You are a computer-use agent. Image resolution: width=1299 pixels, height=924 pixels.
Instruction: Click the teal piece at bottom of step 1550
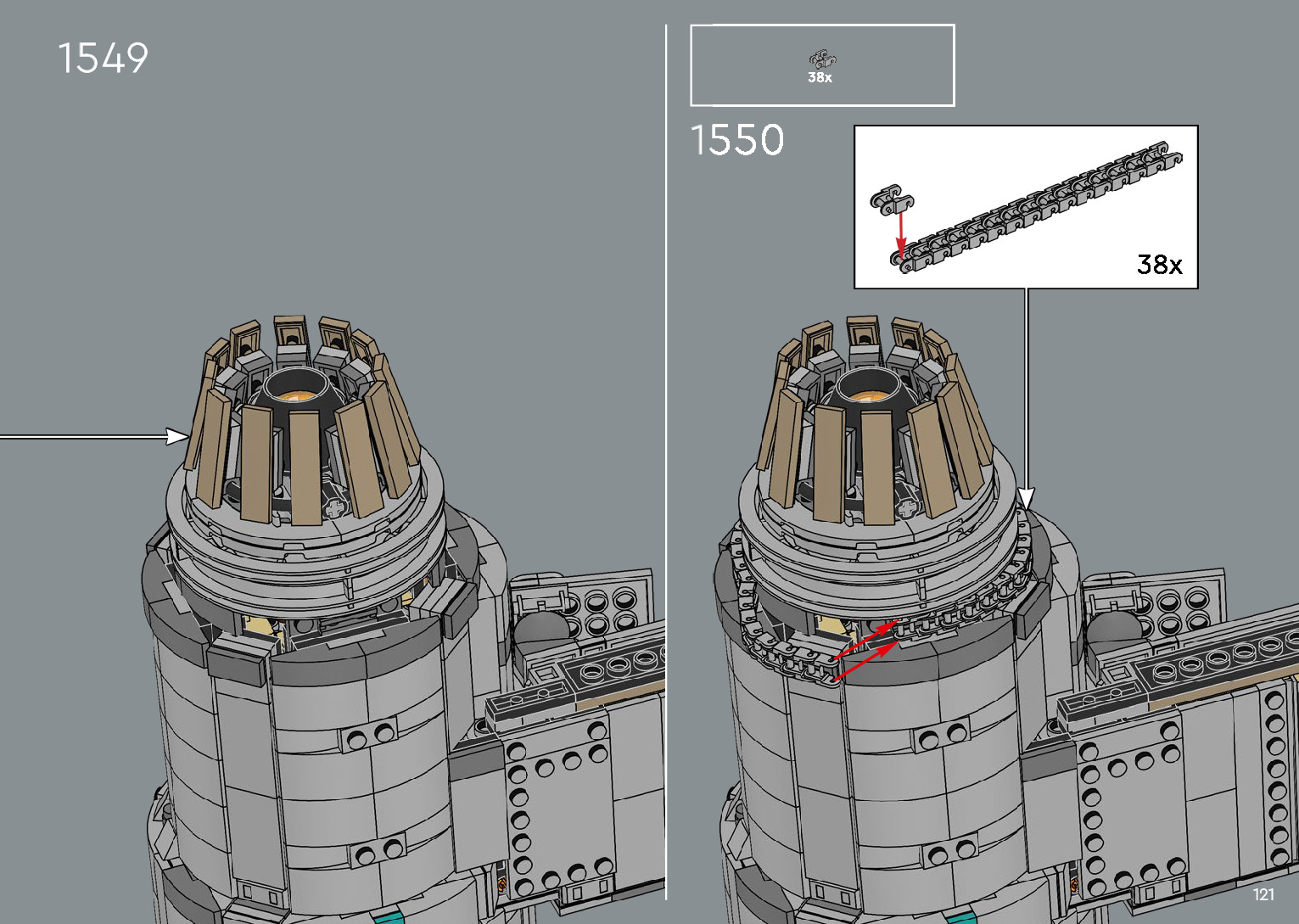point(964,917)
